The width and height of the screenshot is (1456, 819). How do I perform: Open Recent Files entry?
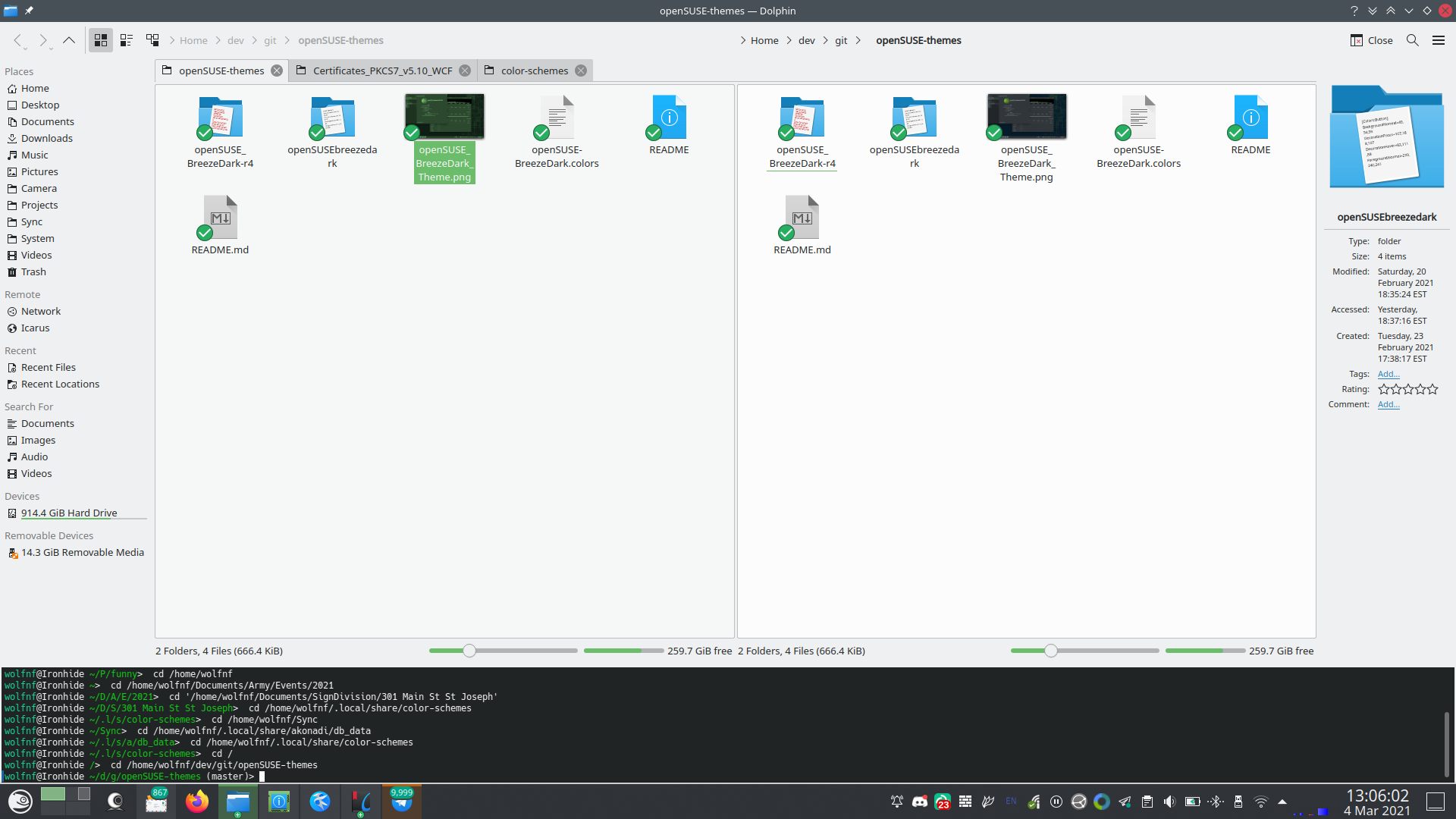point(49,367)
